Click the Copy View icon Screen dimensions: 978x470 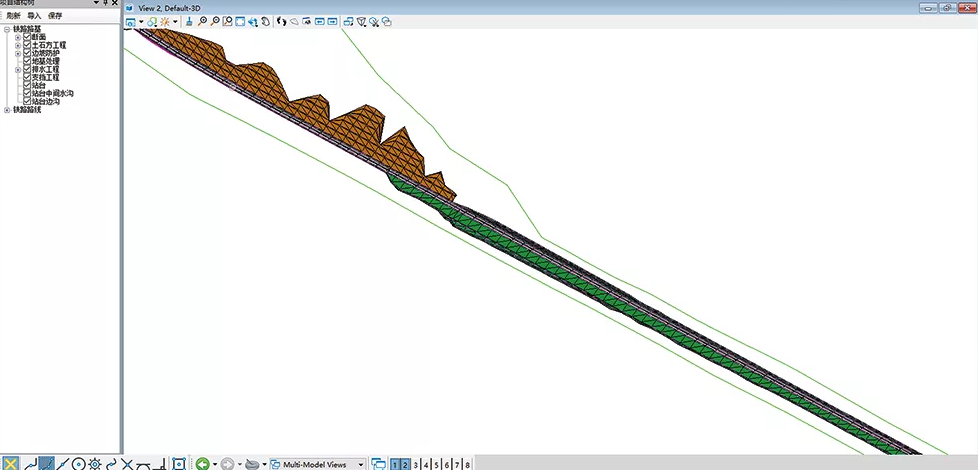click(348, 22)
